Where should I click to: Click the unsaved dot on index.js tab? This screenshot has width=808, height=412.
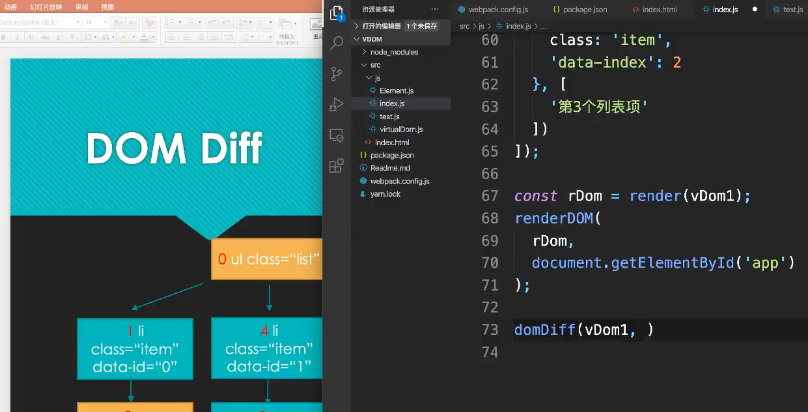pyautogui.click(x=754, y=9)
